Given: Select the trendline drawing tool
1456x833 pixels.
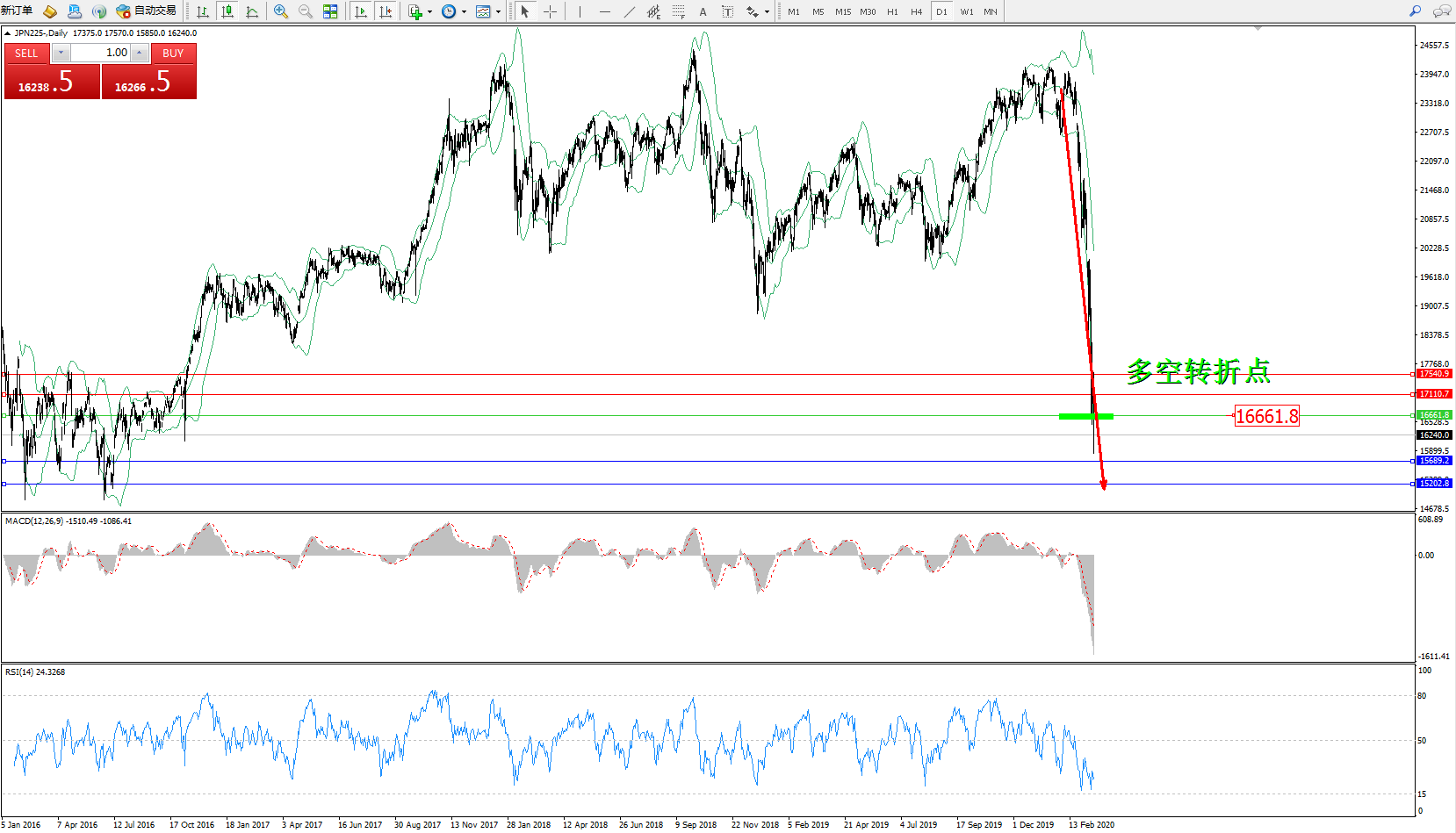Looking at the screenshot, I should tap(630, 11).
